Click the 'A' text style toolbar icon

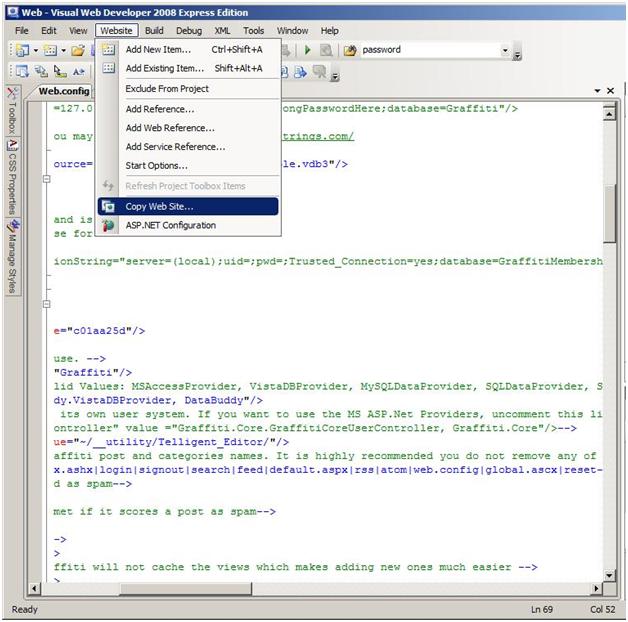(78, 72)
